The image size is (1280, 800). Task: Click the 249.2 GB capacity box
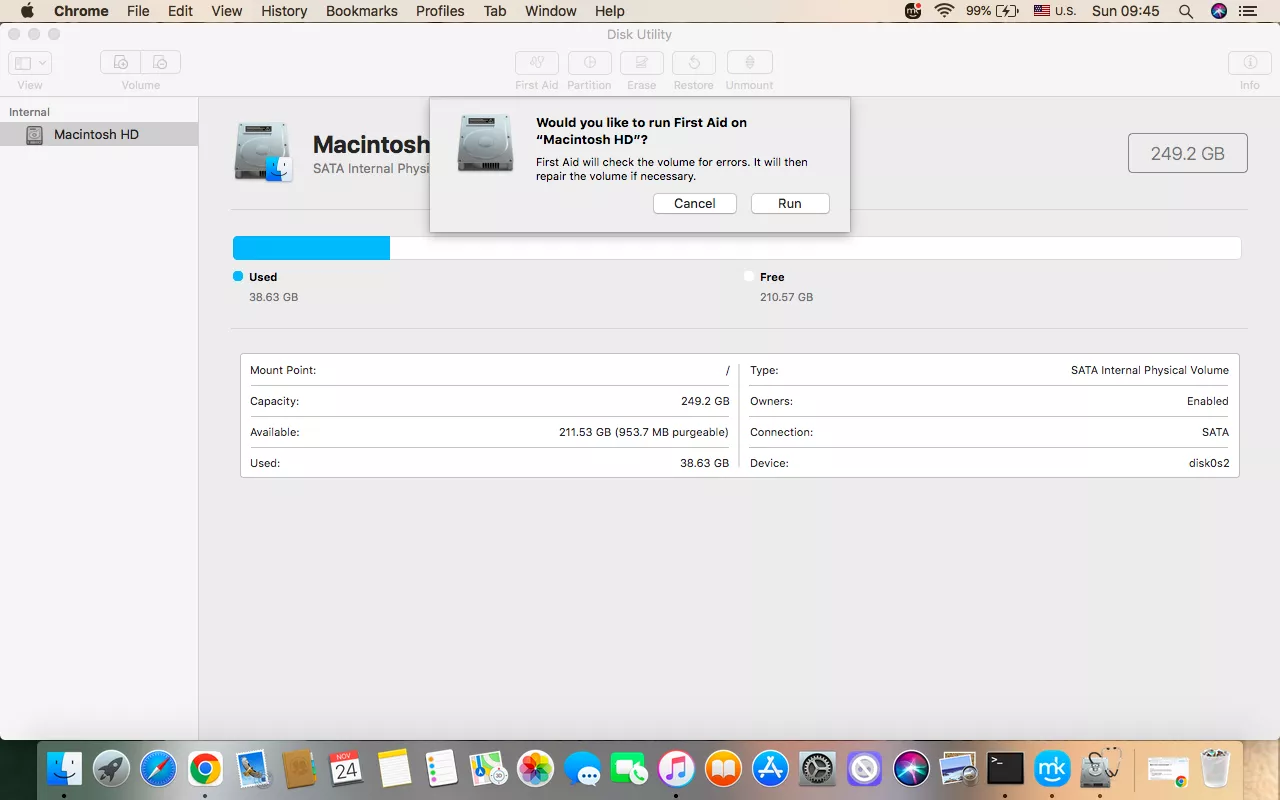(x=1187, y=153)
